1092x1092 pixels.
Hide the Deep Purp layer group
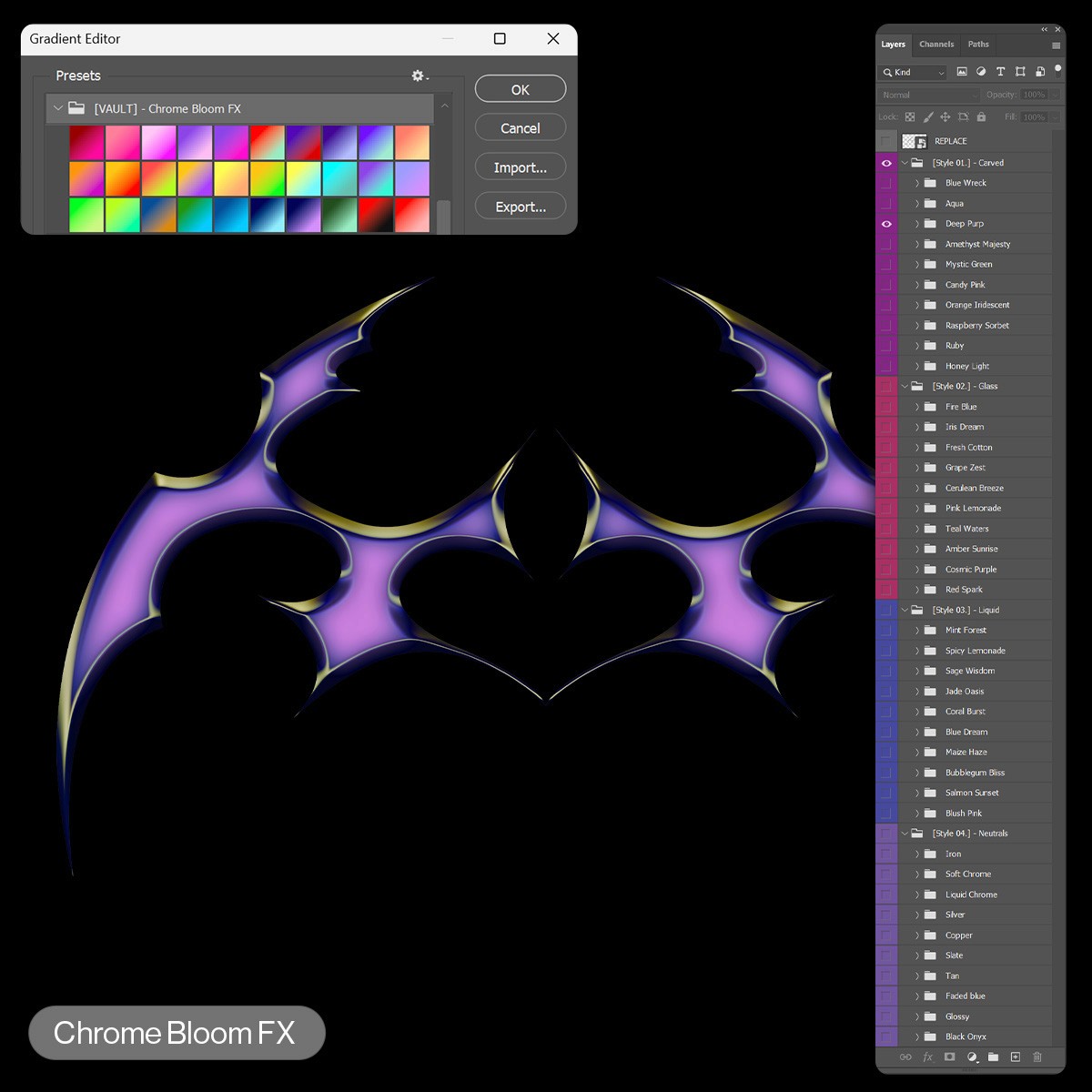886,224
